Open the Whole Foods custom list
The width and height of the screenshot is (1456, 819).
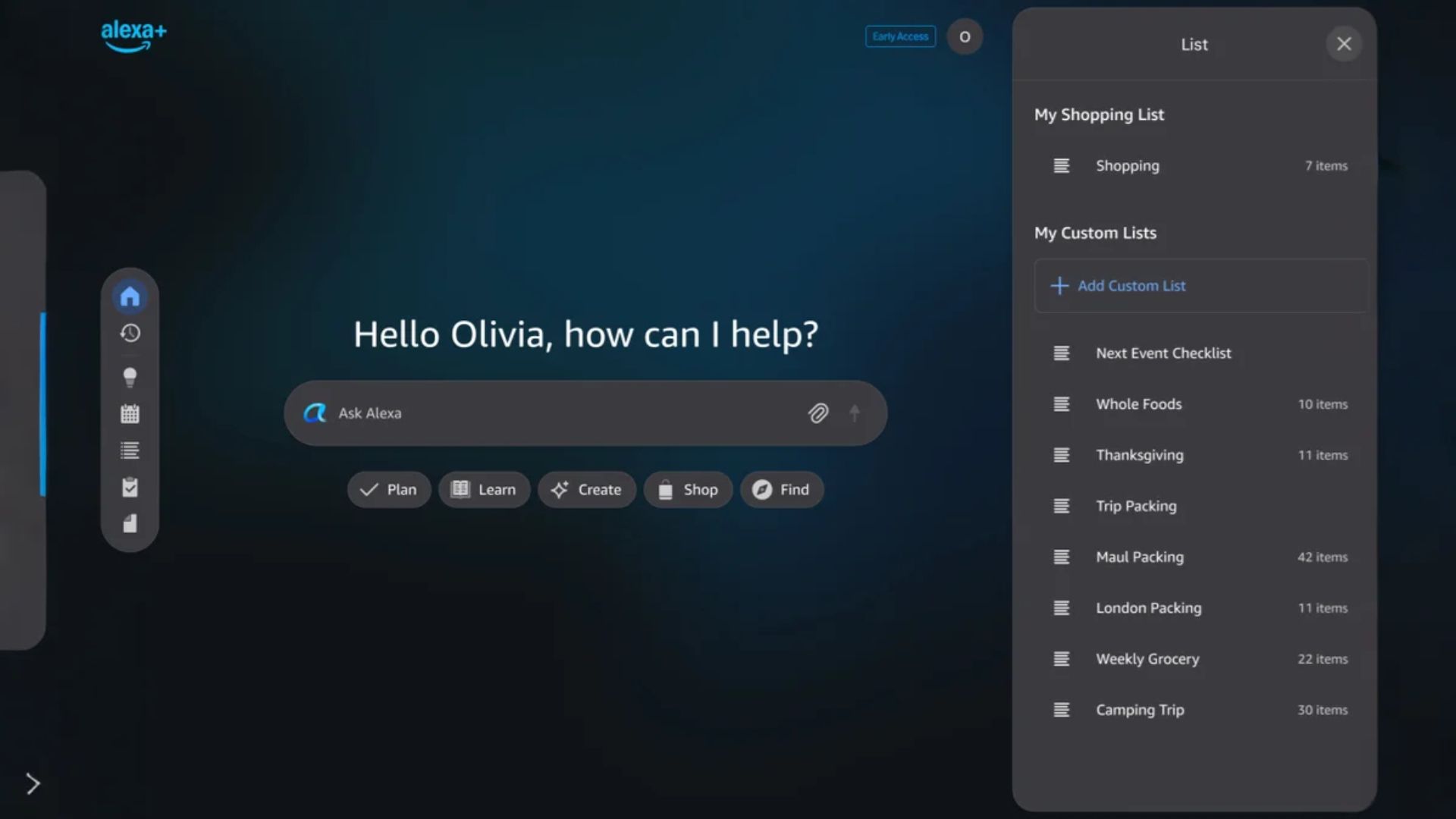[x=1138, y=404]
